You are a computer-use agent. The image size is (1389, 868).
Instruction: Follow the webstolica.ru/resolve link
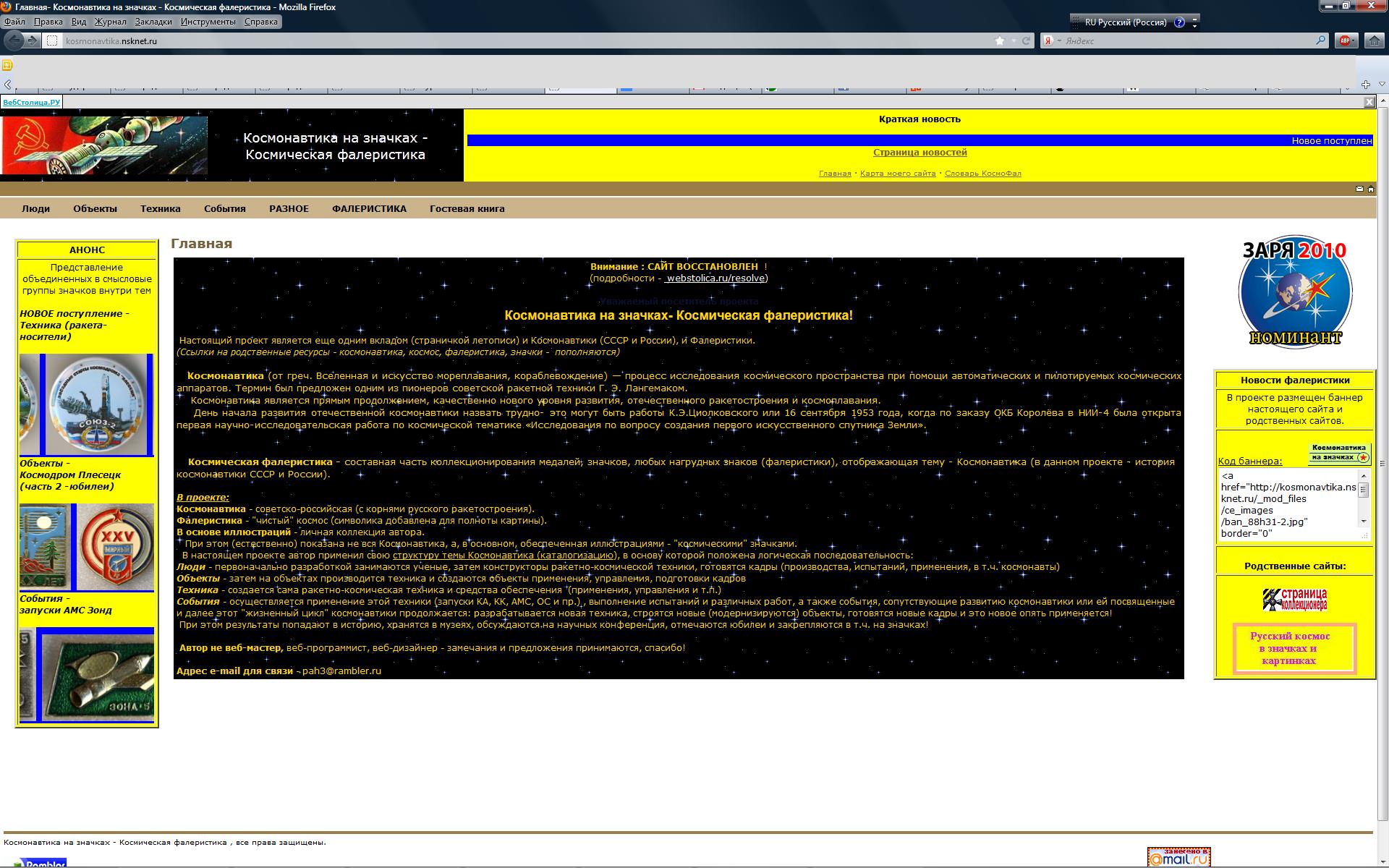[x=716, y=278]
